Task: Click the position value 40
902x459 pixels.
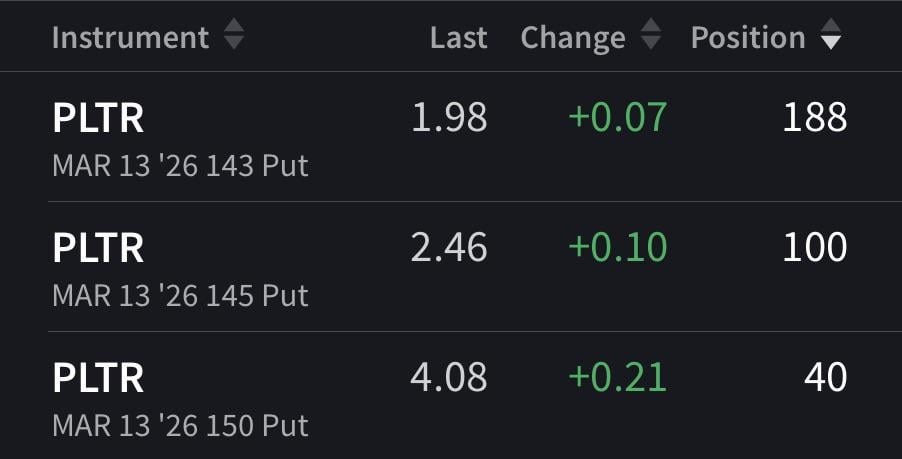Action: click(825, 378)
